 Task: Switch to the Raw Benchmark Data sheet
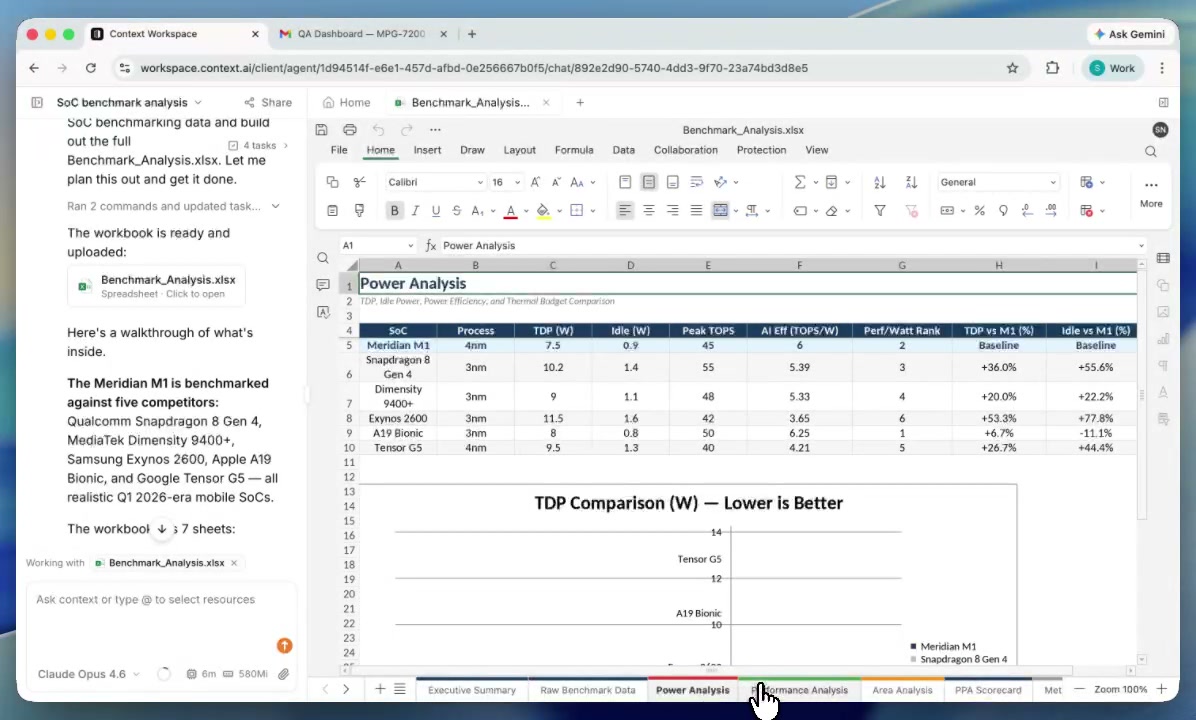tap(587, 690)
